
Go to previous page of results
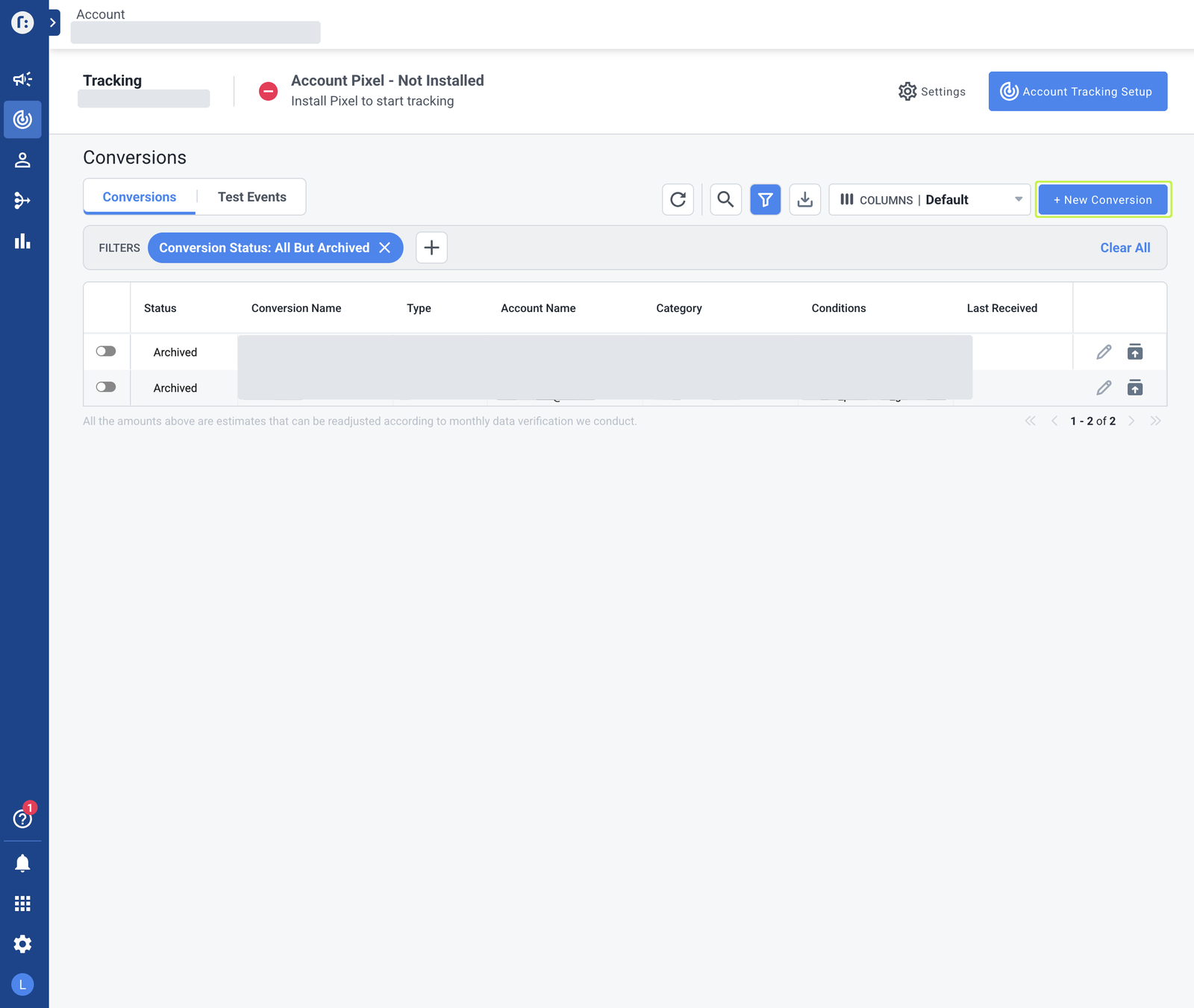coord(1054,421)
